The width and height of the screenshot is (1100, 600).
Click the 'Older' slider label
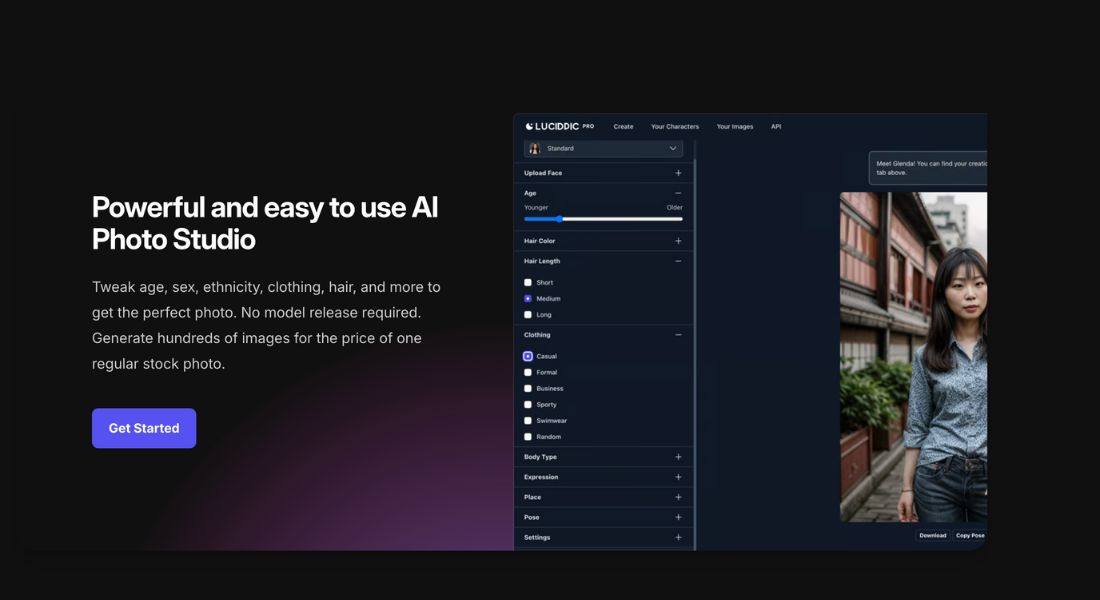(674, 208)
